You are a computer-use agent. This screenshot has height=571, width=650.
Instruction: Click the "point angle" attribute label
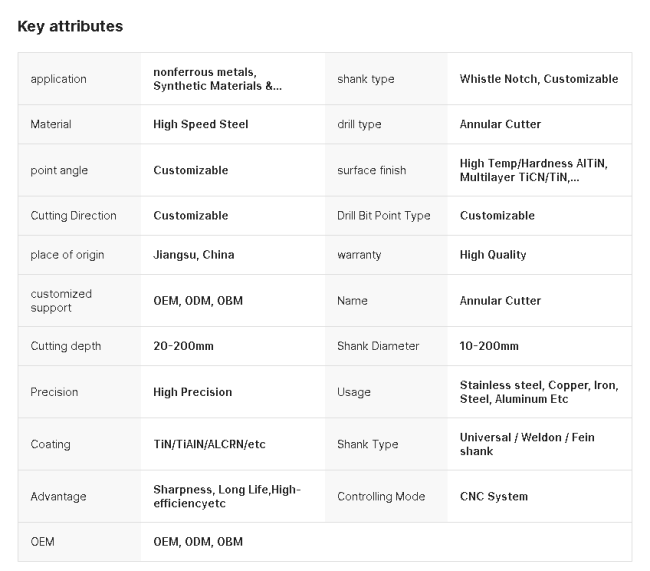[59, 170]
